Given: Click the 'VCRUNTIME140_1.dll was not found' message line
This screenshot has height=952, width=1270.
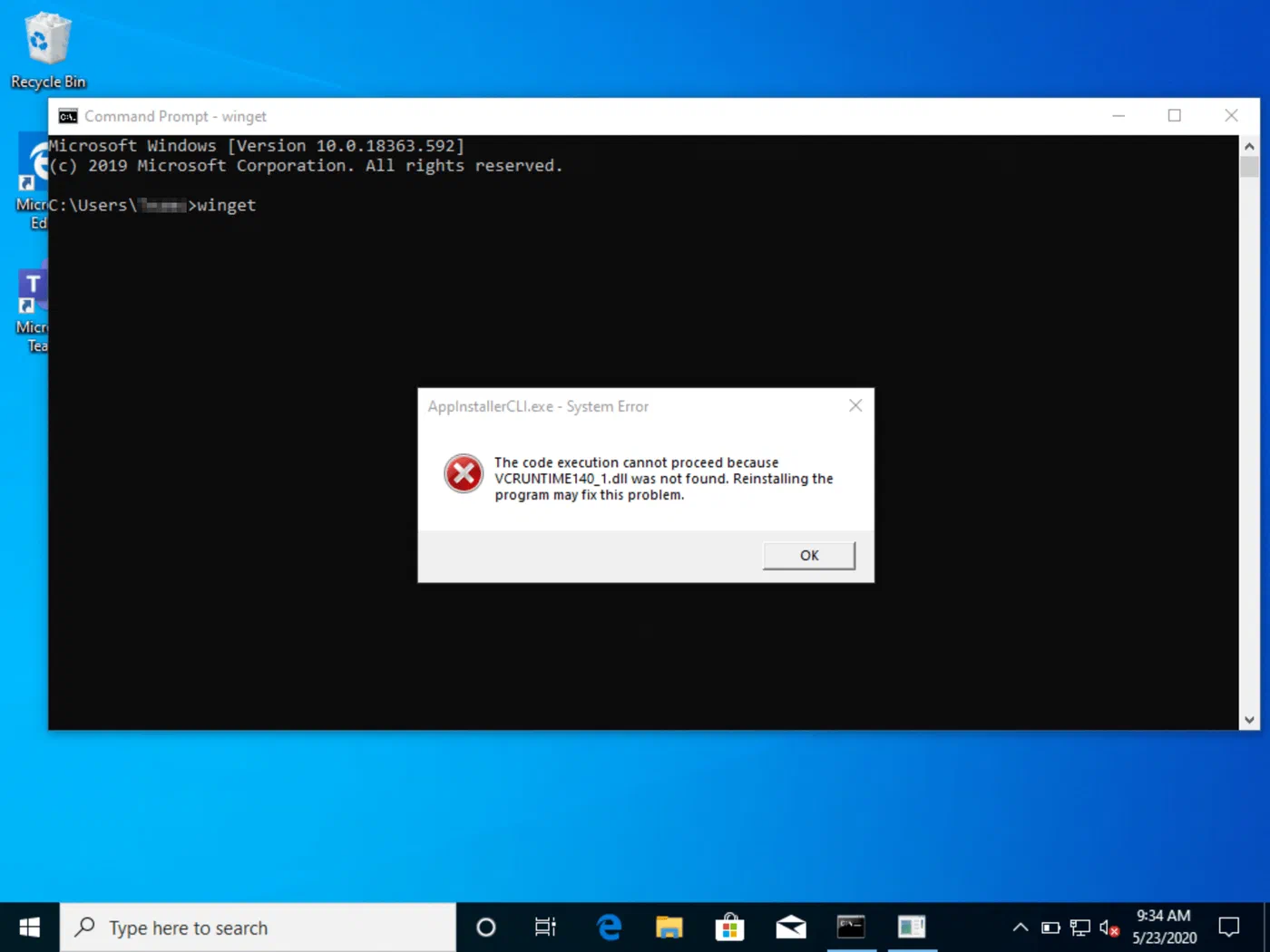Looking at the screenshot, I should click(x=664, y=479).
